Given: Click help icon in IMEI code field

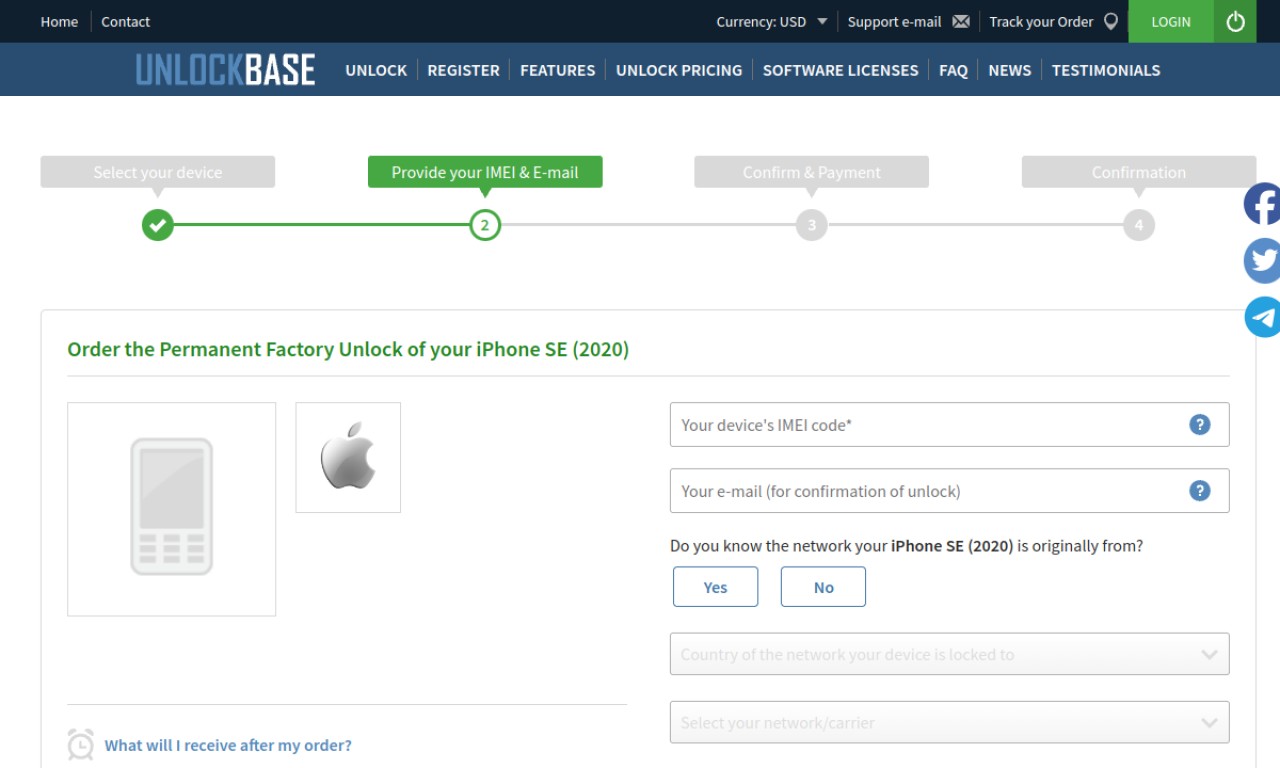Looking at the screenshot, I should point(1200,425).
